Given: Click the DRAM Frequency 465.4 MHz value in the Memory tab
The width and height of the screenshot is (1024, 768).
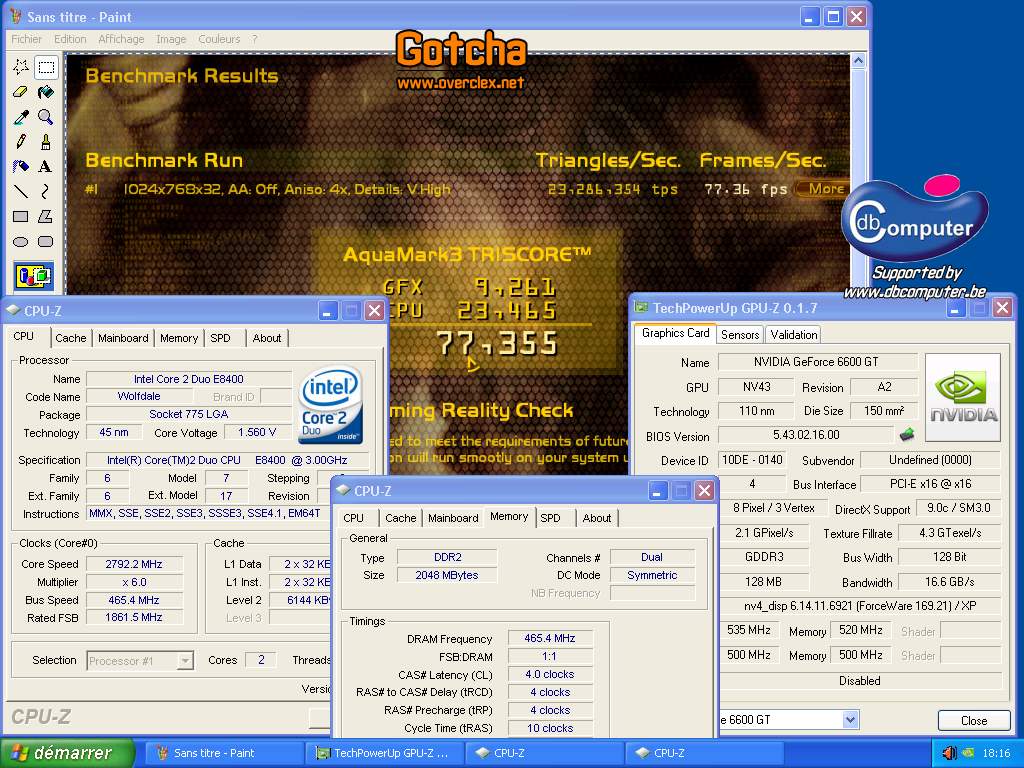Looking at the screenshot, I should [549, 638].
